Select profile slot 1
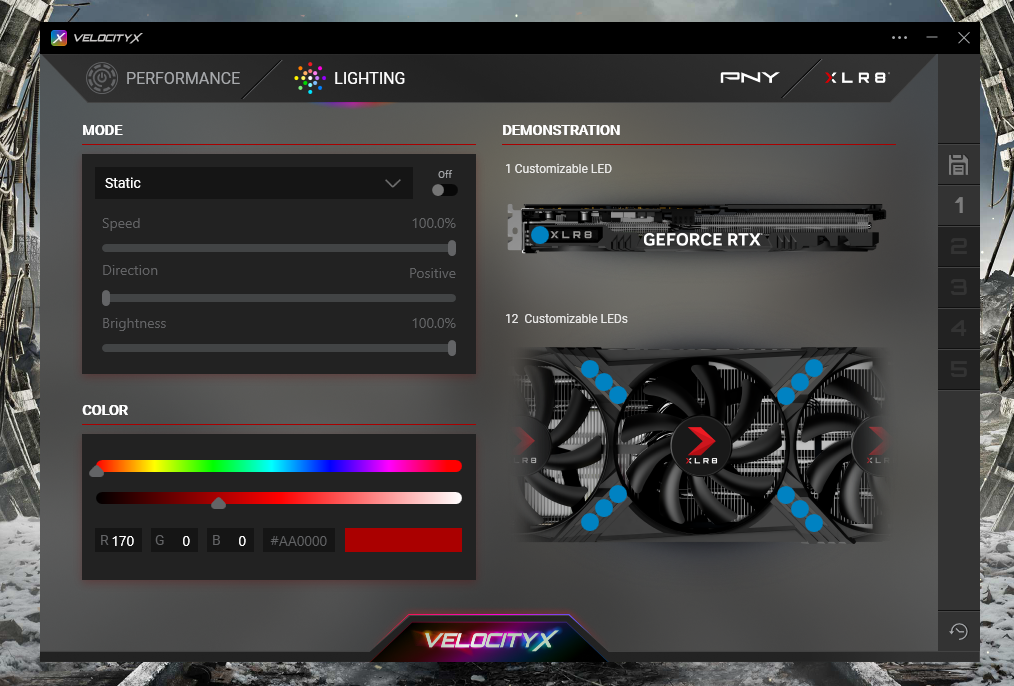 click(x=958, y=206)
